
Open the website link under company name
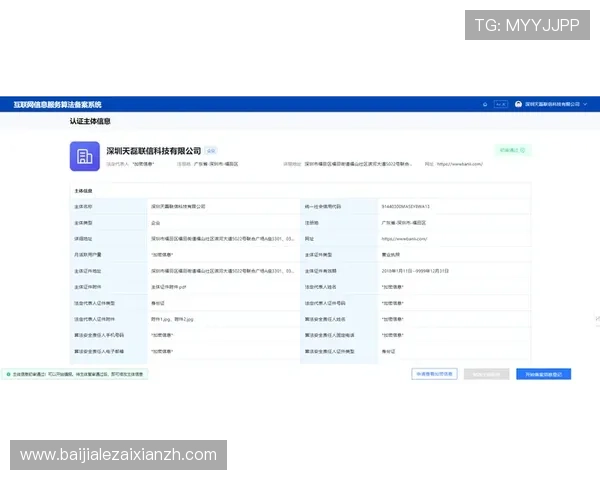460,164
